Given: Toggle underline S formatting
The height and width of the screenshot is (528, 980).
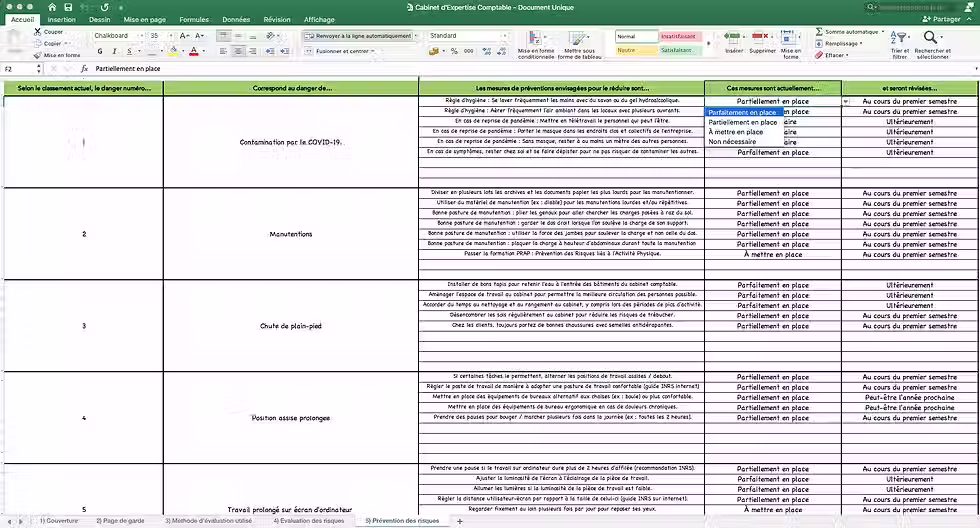Looking at the screenshot, I should [x=129, y=51].
